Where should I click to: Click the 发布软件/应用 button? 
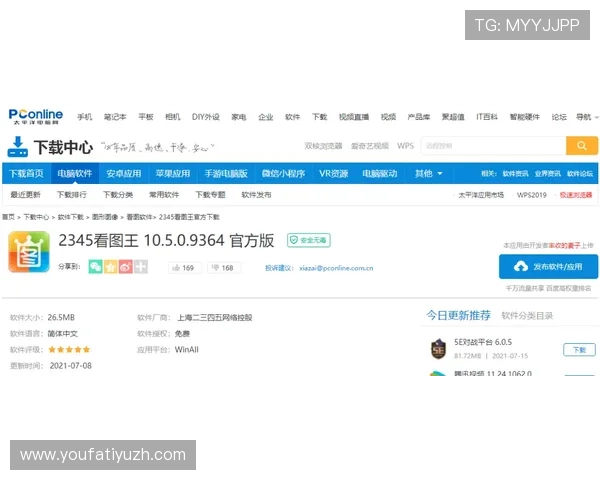point(548,266)
